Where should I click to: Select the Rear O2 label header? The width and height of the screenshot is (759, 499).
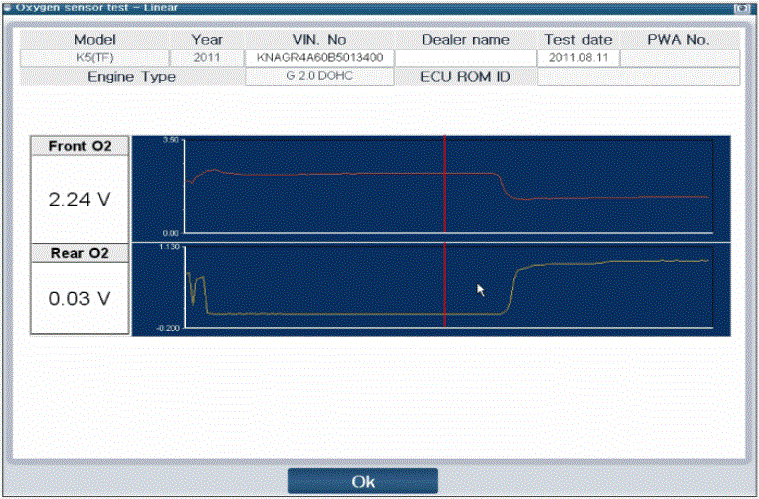pyautogui.click(x=81, y=253)
